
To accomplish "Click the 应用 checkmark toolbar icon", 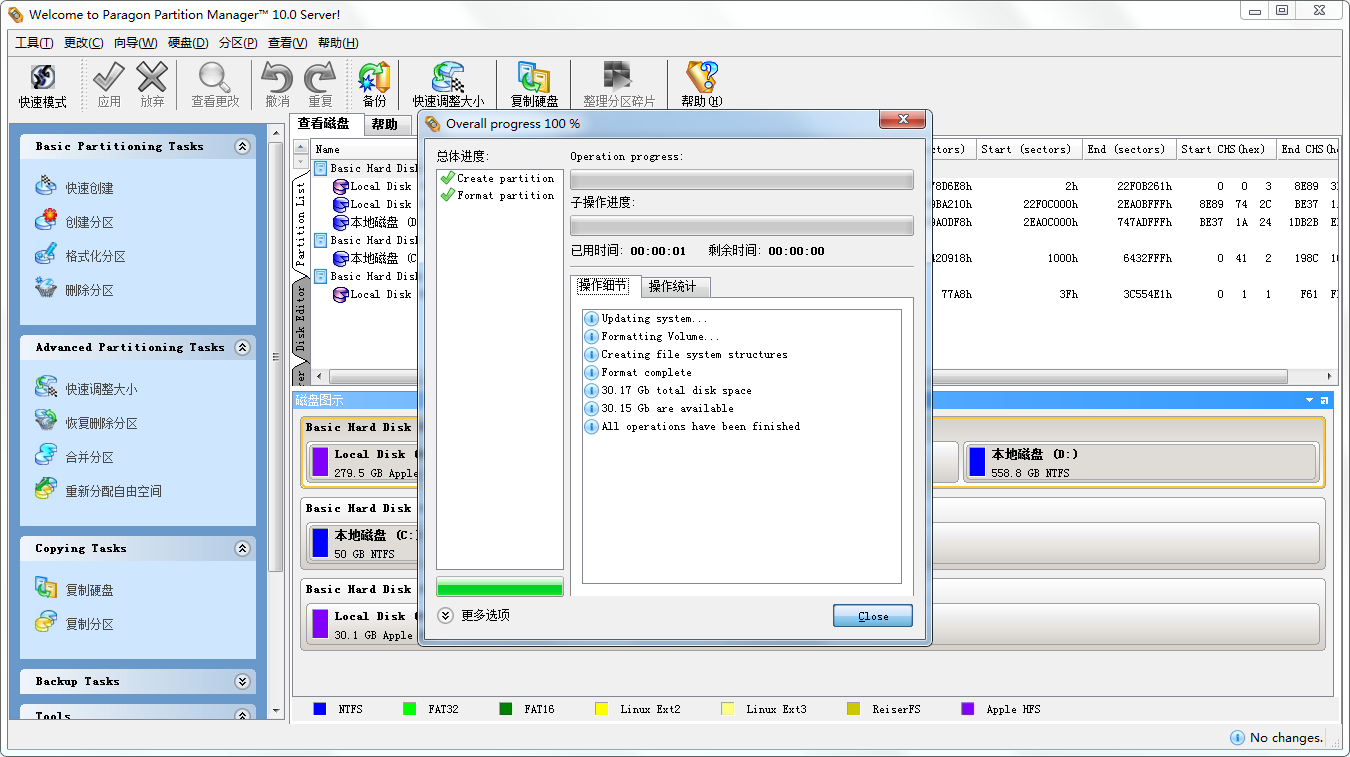I will 109,77.
